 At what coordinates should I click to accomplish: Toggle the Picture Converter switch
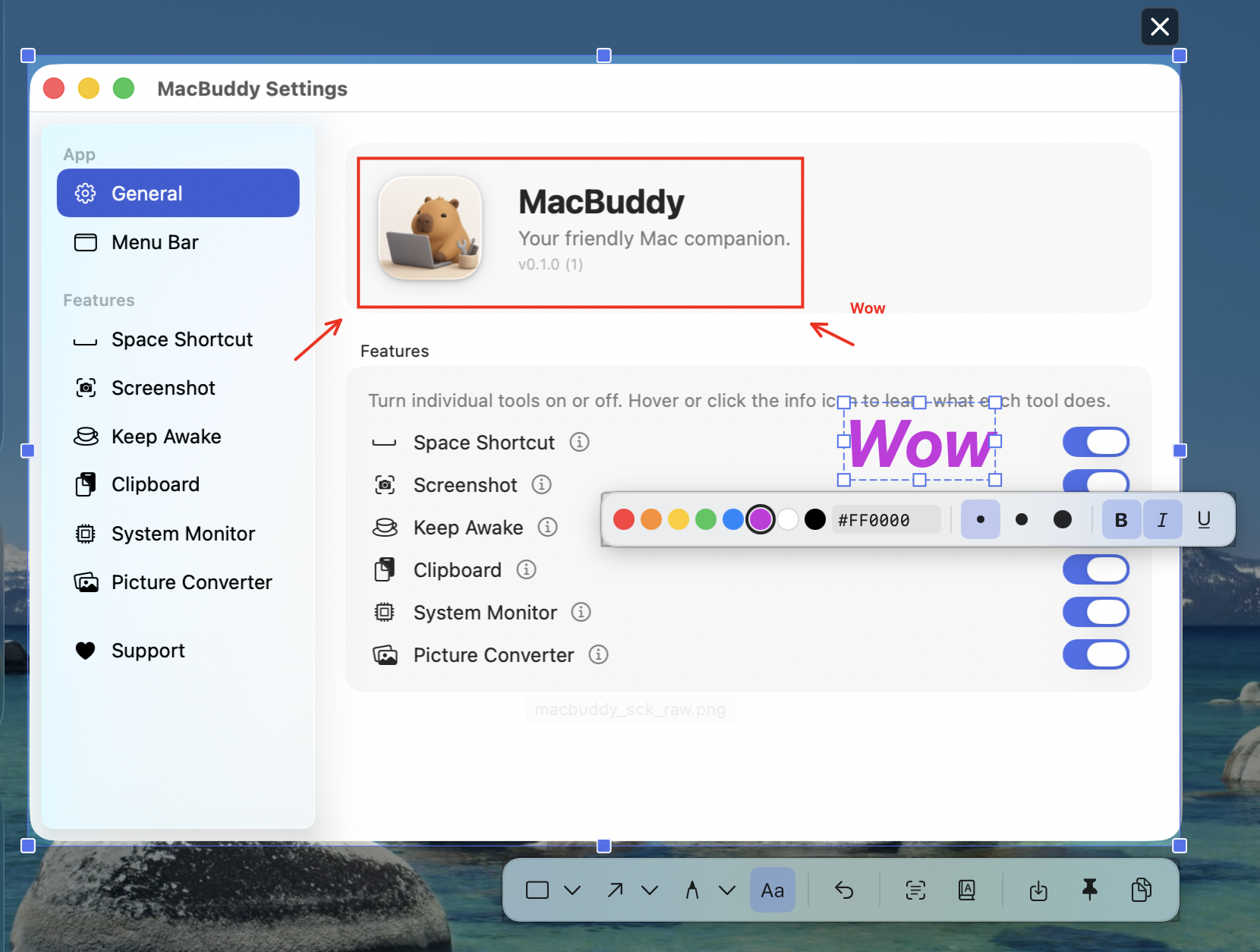(x=1096, y=654)
